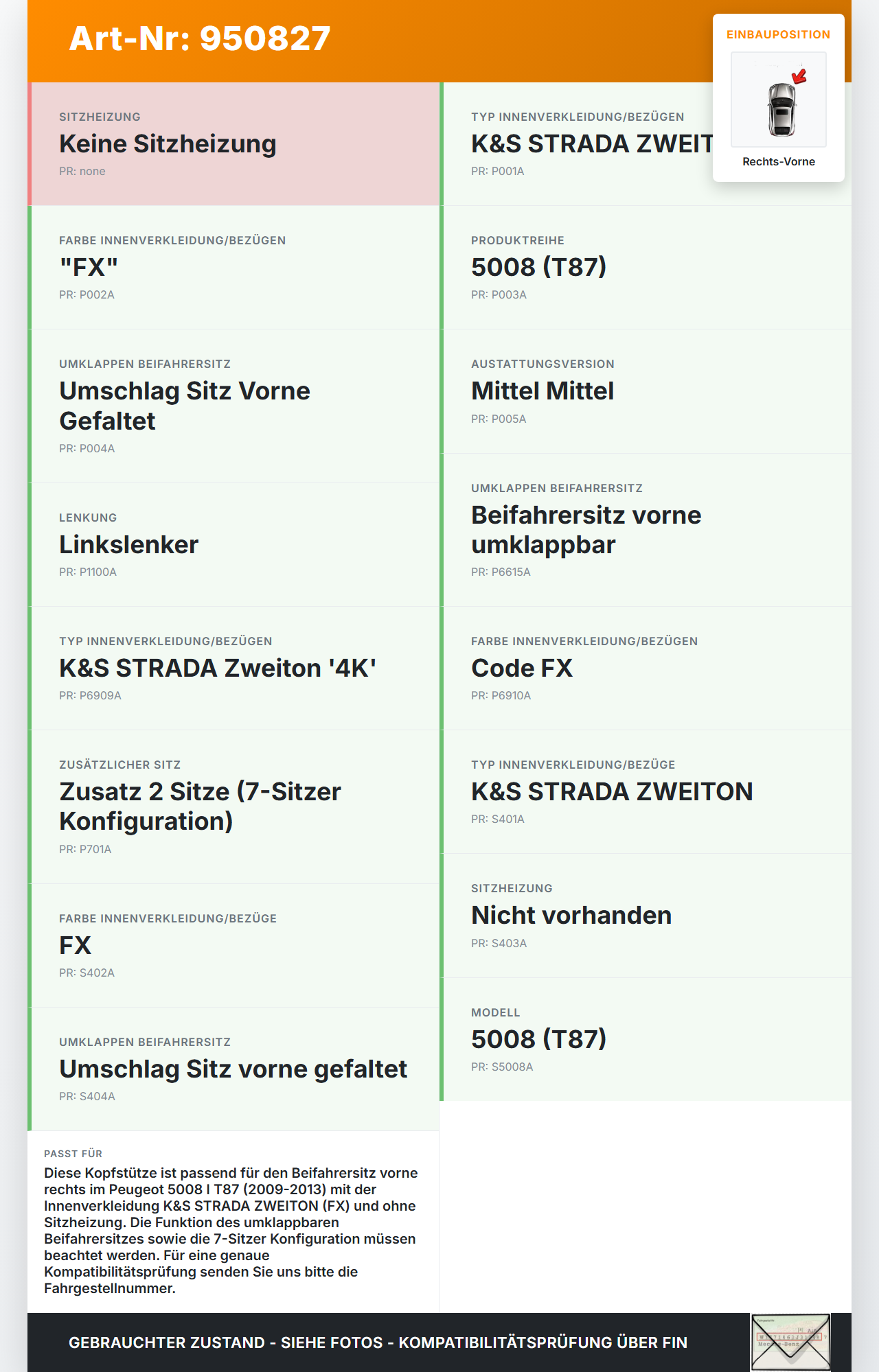Click the orange Art-Nr: 950827 header
879x1372 pixels.
coord(199,38)
